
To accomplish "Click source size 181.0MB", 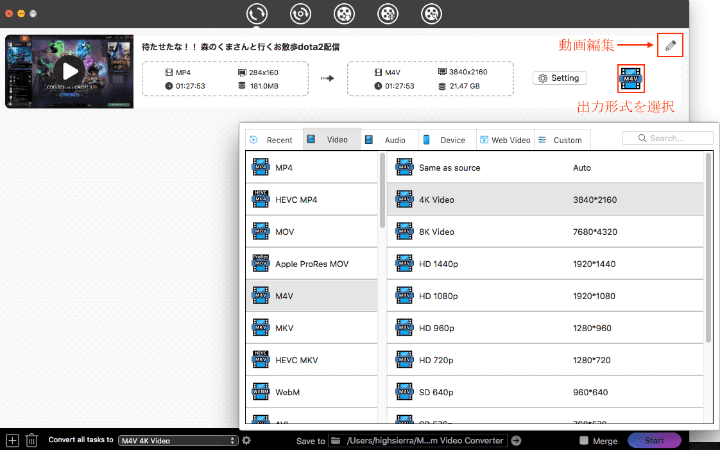I will (x=264, y=86).
